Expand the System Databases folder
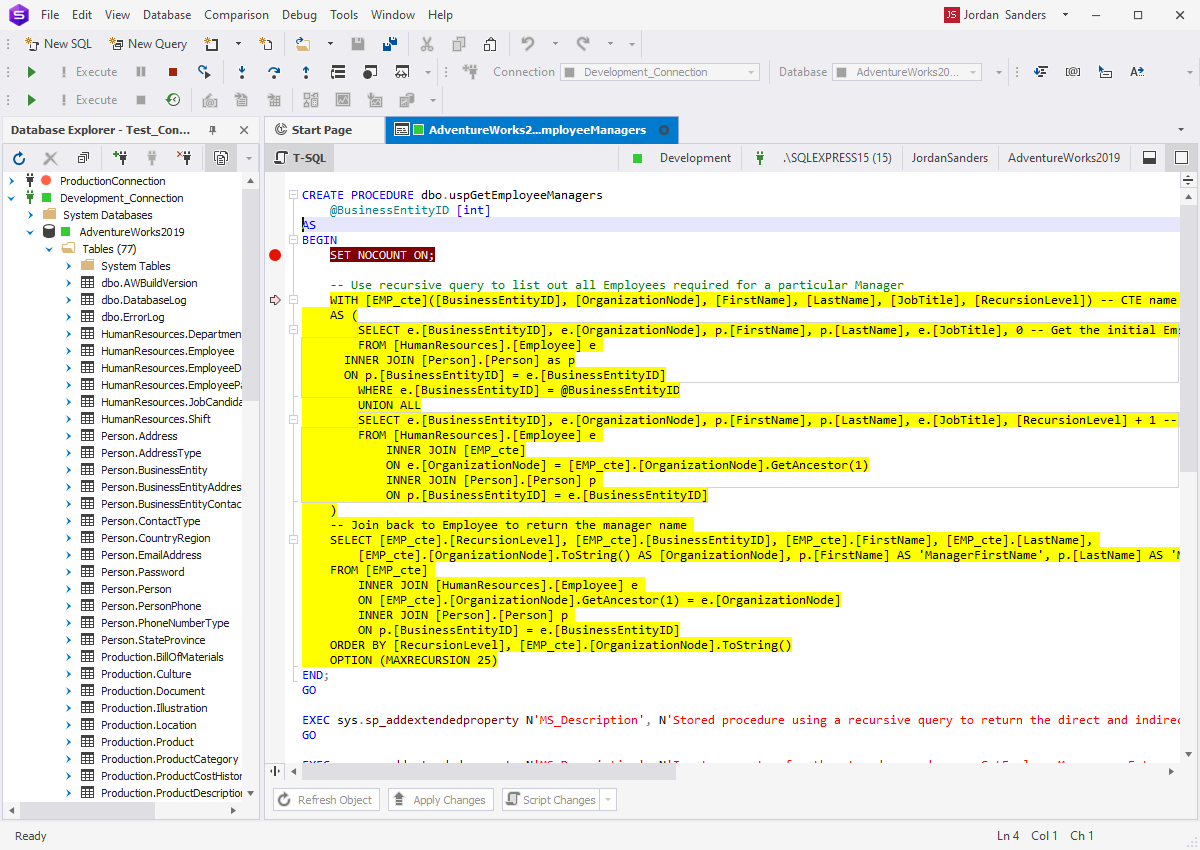The image size is (1200, 850). click(x=31, y=214)
